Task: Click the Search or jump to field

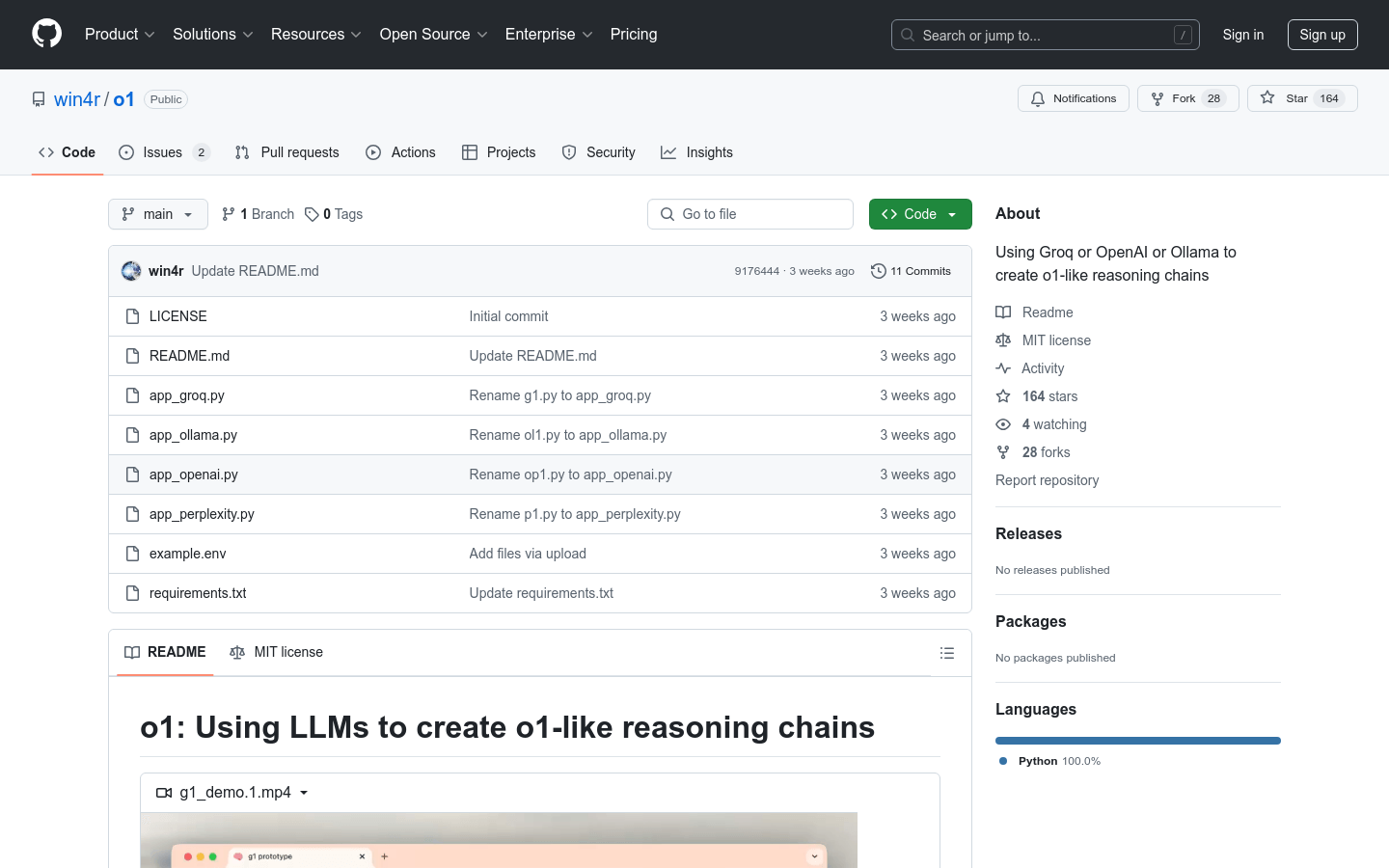Action: coord(1046,35)
